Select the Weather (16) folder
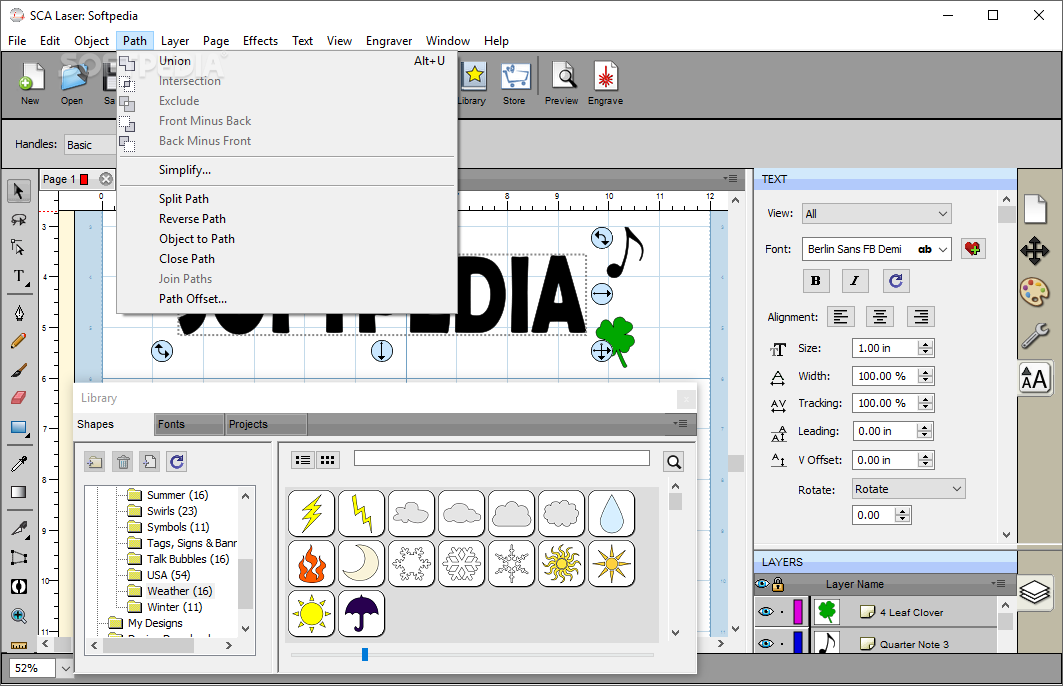Image resolution: width=1063 pixels, height=686 pixels. coord(179,591)
